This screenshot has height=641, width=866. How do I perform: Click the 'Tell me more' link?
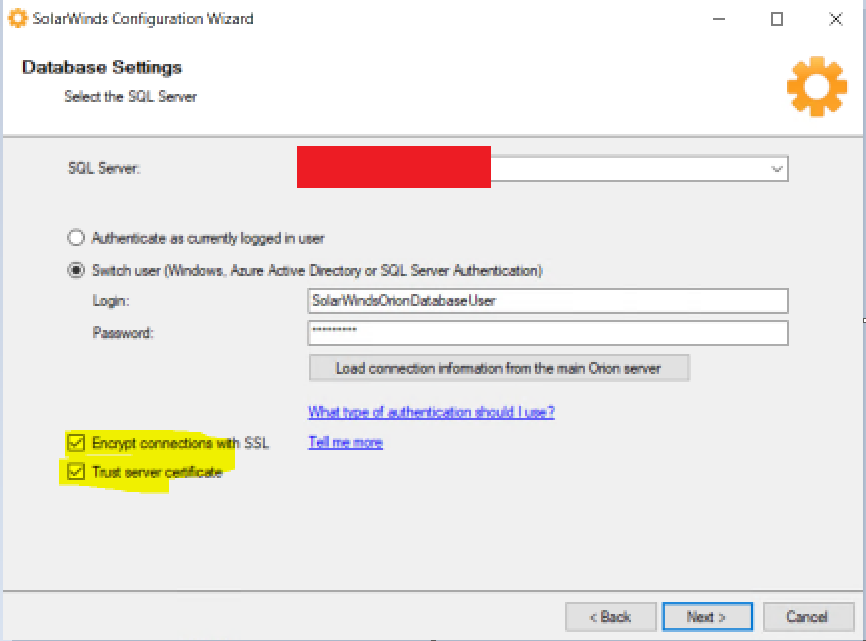pyautogui.click(x=345, y=441)
